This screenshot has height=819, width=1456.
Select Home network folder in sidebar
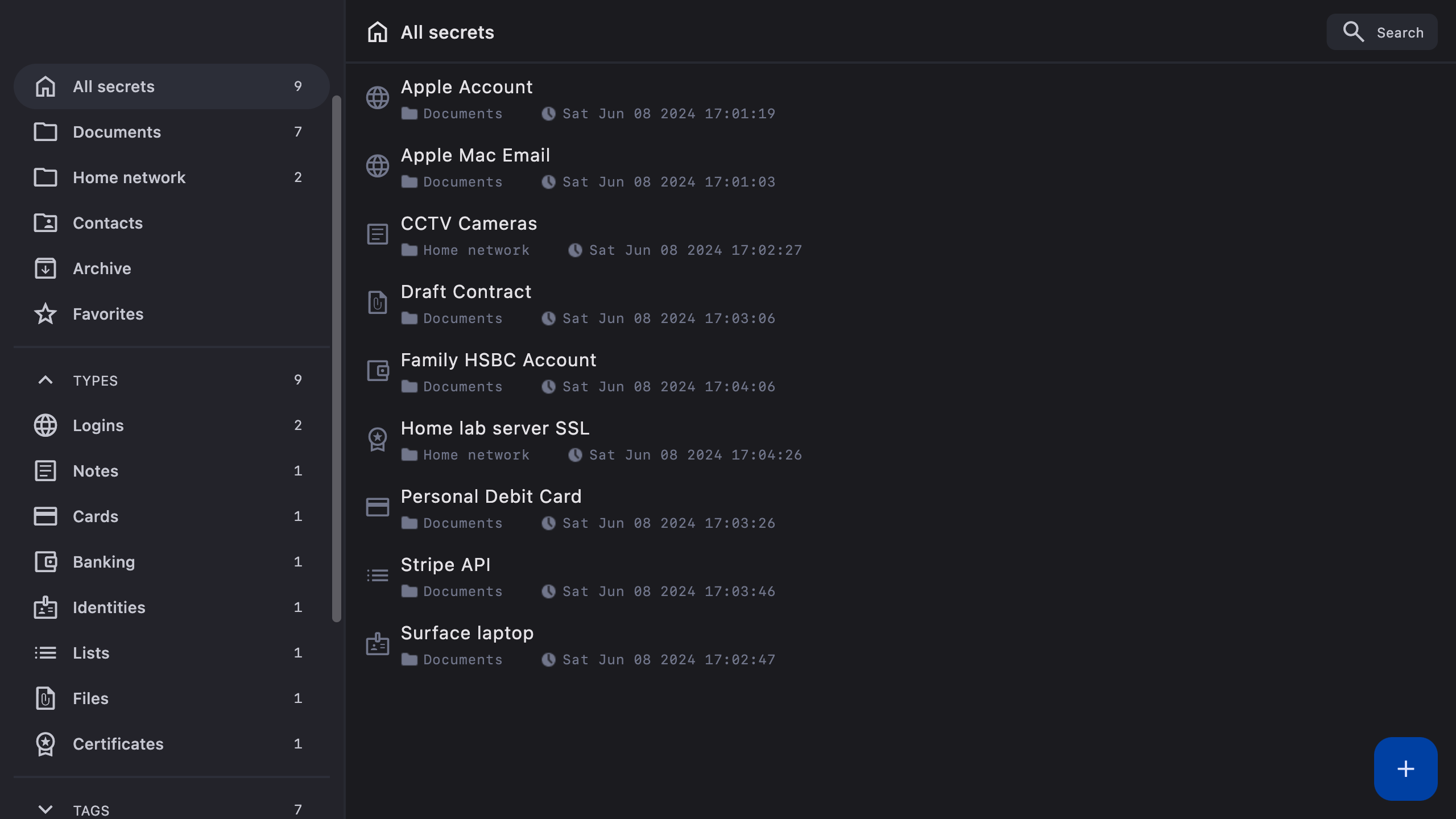[129, 177]
